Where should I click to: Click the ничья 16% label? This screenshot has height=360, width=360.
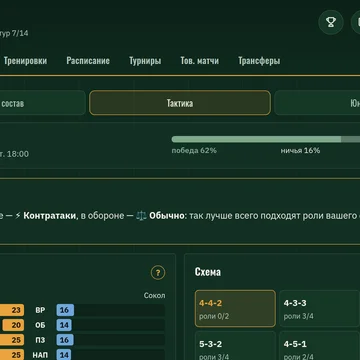coord(300,151)
